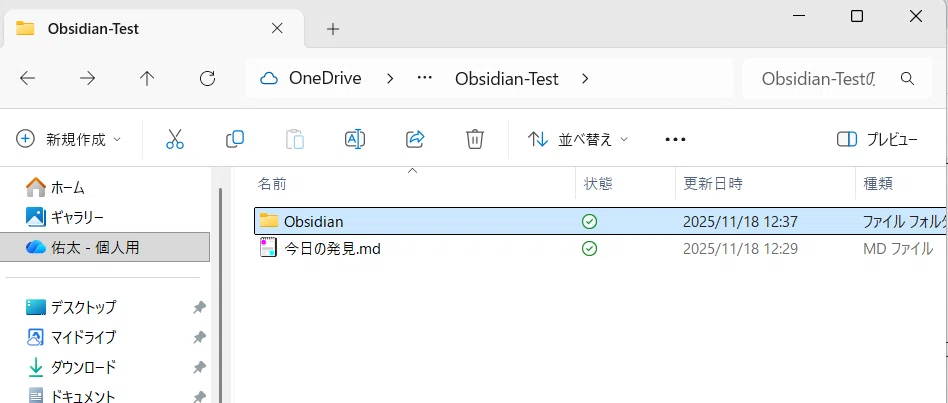Click the Rename icon in toolbar
This screenshot has width=948, height=403.
(x=355, y=140)
